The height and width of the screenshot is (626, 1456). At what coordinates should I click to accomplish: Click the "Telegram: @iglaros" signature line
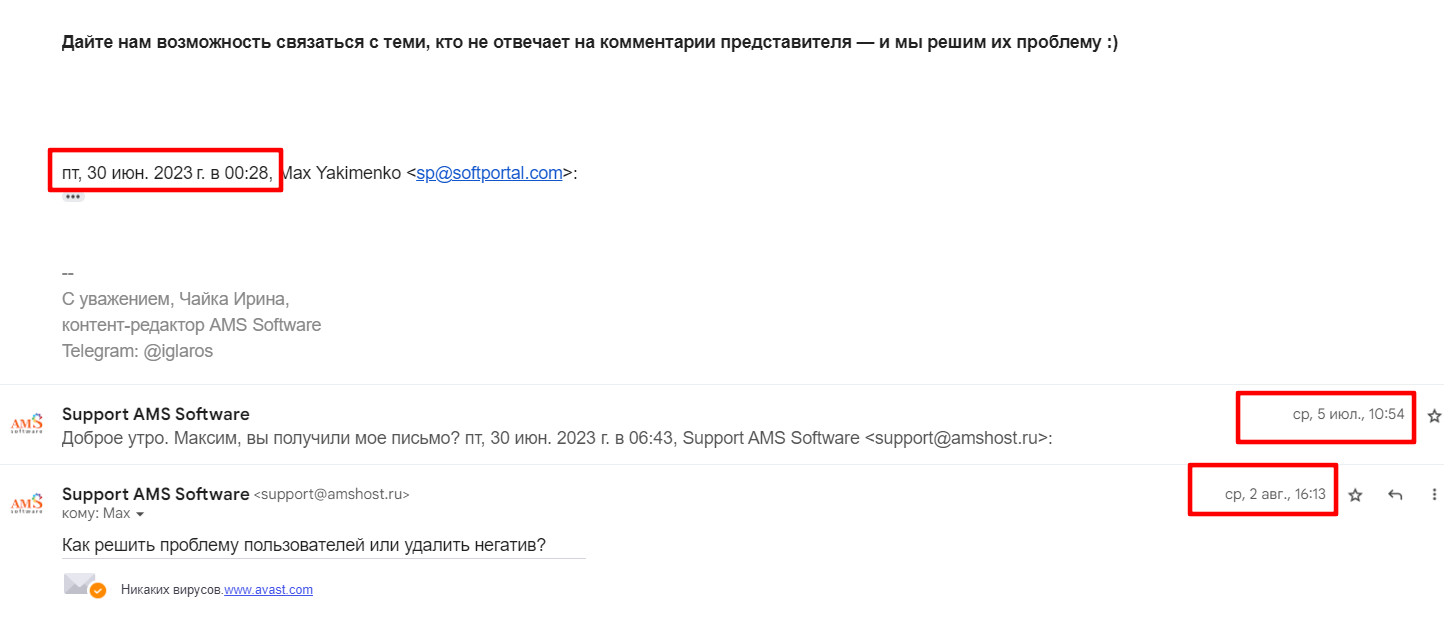(x=137, y=351)
